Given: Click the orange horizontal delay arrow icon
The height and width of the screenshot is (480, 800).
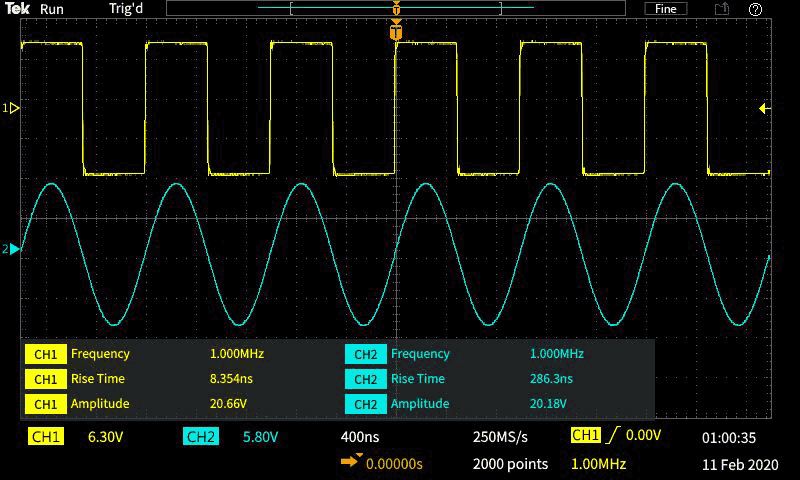Looking at the screenshot, I should click(351, 462).
